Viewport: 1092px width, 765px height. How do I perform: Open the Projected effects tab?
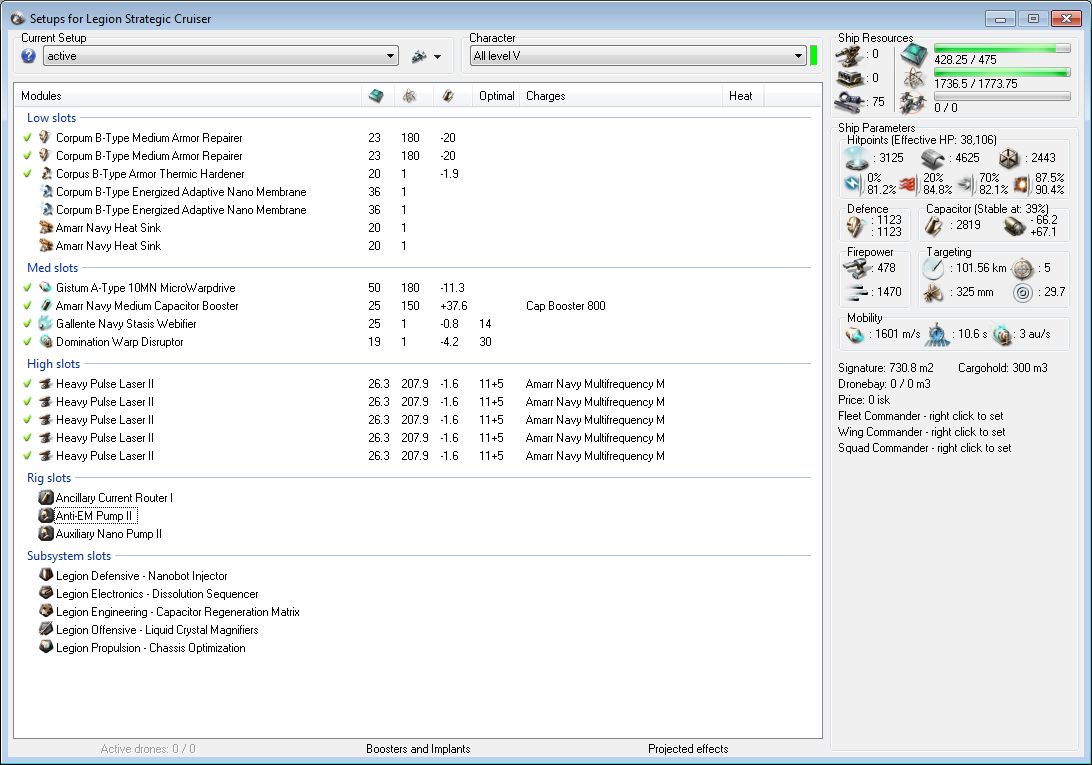[688, 749]
